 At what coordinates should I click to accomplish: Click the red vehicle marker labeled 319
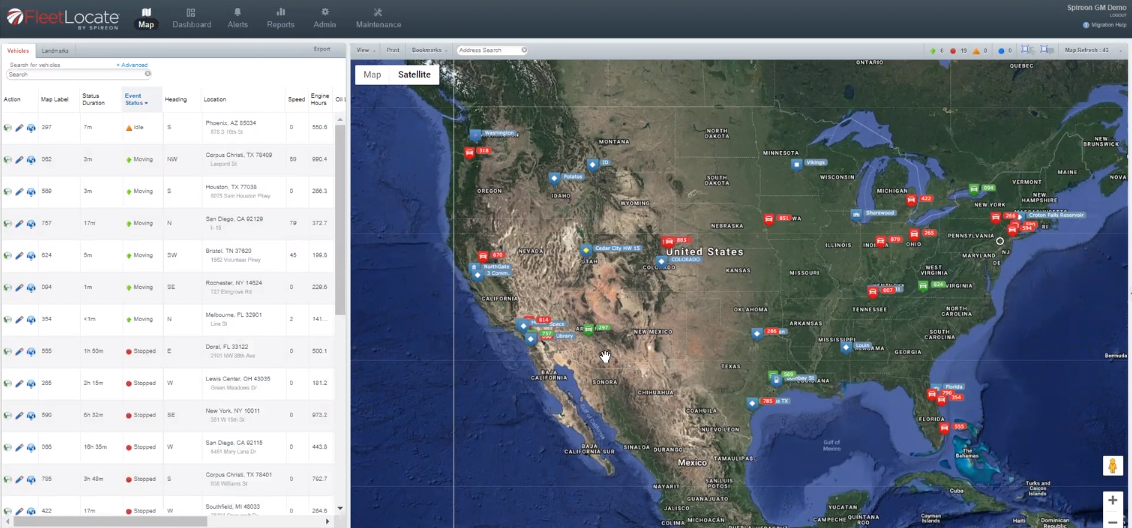click(470, 152)
